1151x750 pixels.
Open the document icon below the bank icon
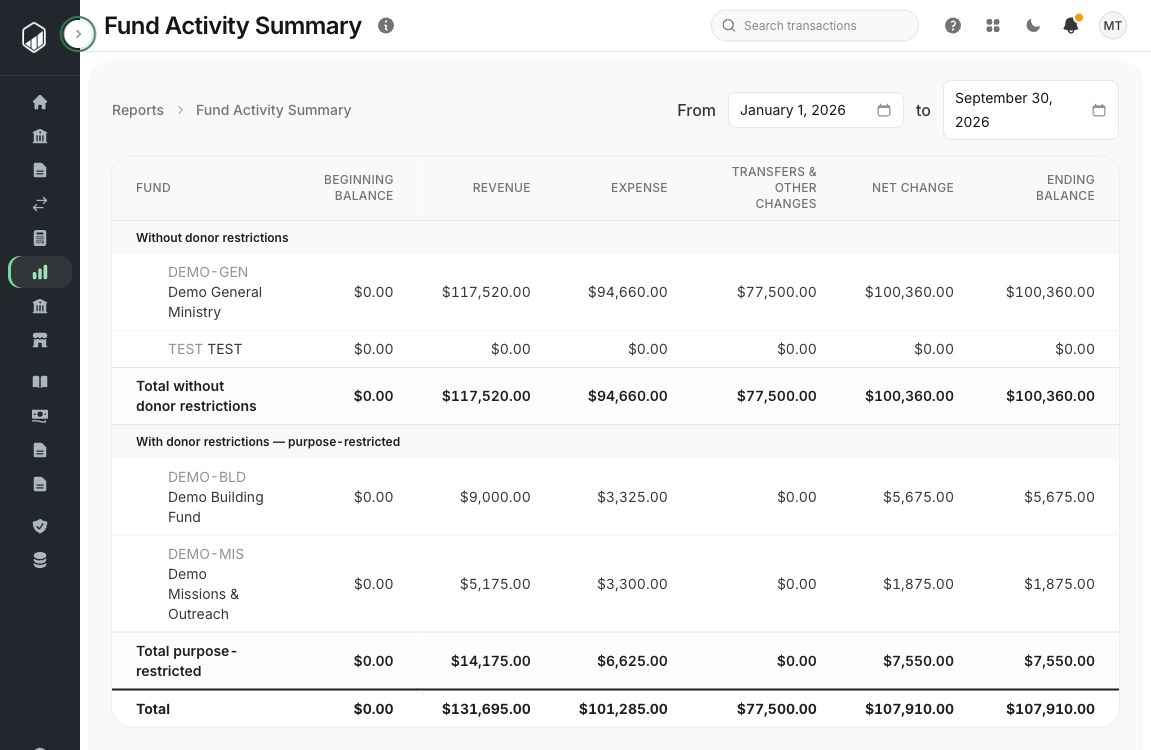[x=40, y=170]
